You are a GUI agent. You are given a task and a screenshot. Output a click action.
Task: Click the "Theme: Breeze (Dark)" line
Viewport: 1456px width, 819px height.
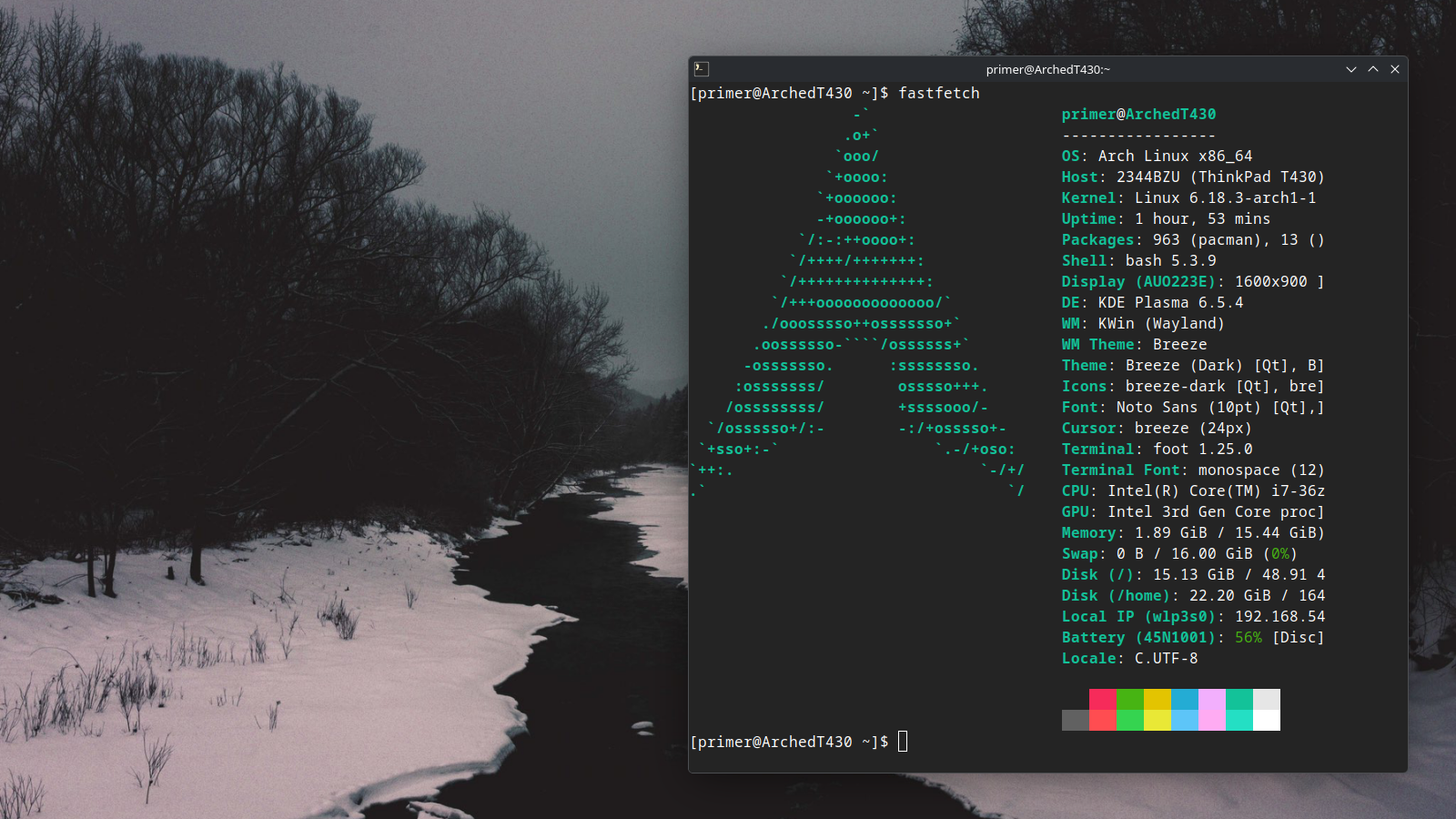coord(1193,365)
